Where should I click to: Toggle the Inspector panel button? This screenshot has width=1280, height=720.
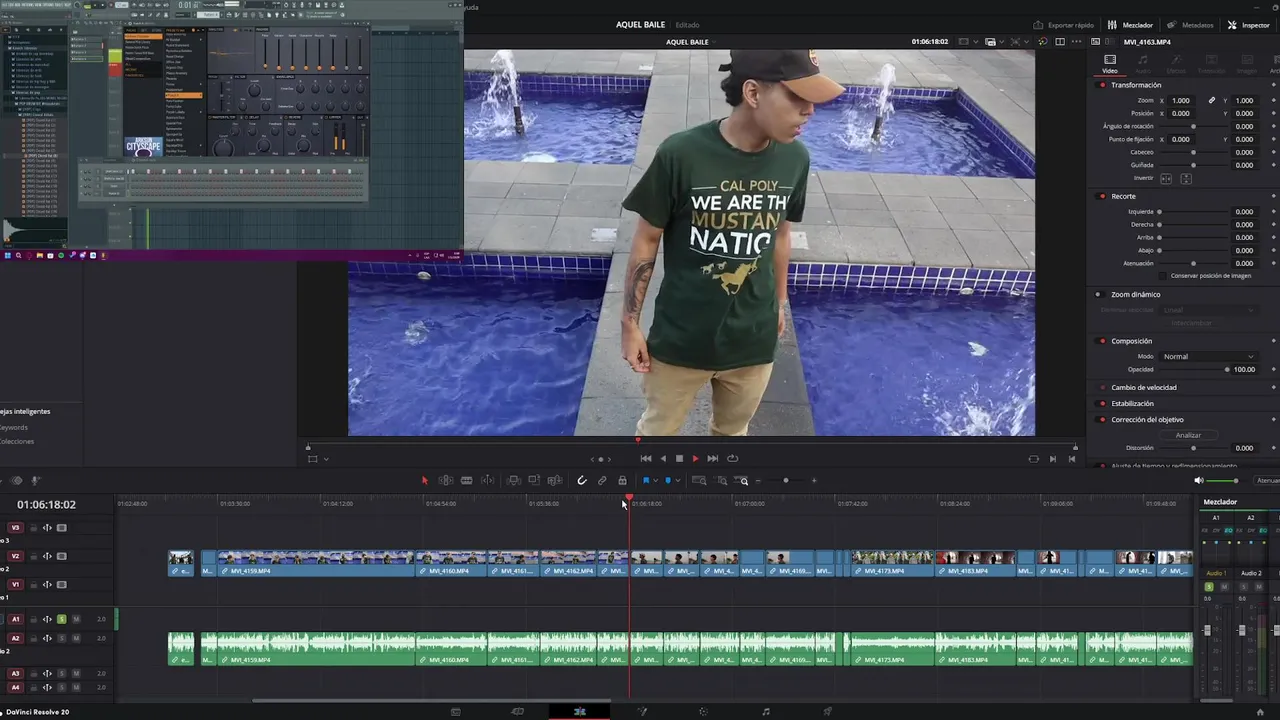1249,25
